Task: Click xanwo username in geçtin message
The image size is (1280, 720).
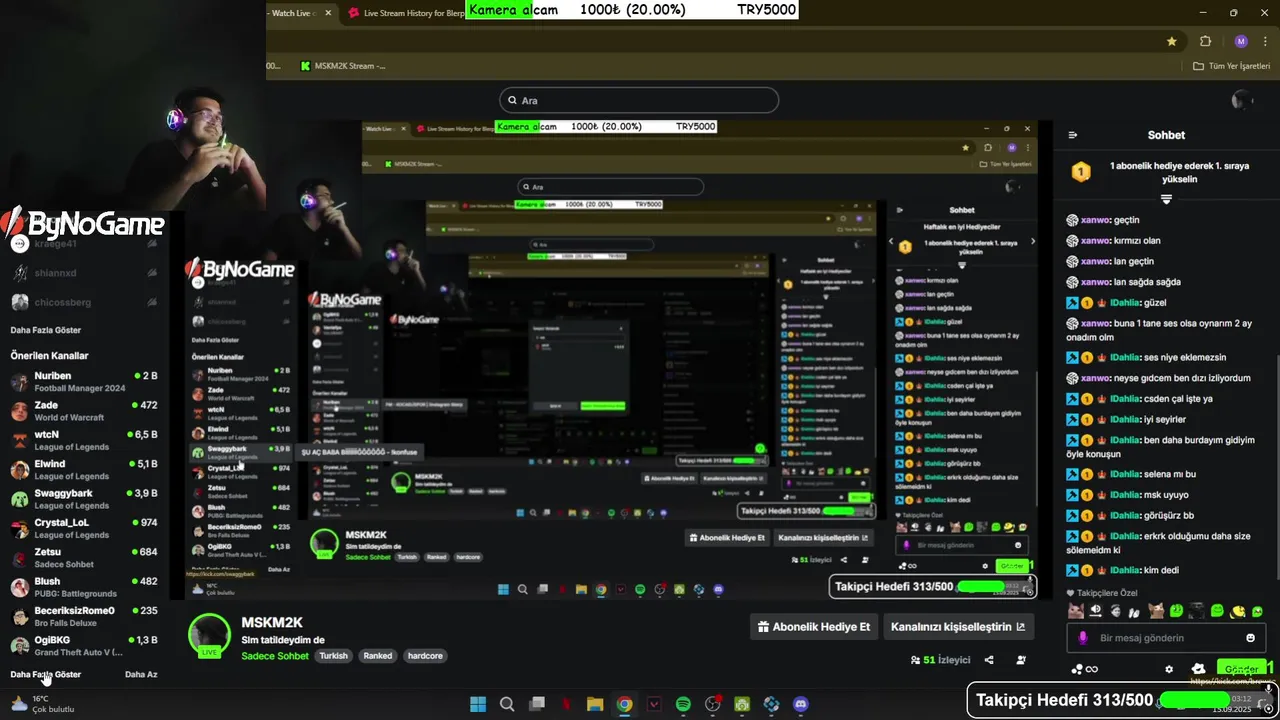Action: click(1096, 220)
